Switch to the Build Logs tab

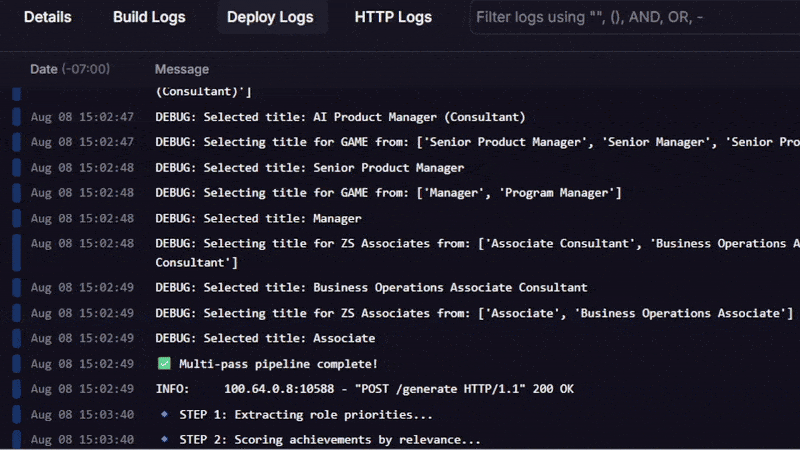pyautogui.click(x=149, y=17)
